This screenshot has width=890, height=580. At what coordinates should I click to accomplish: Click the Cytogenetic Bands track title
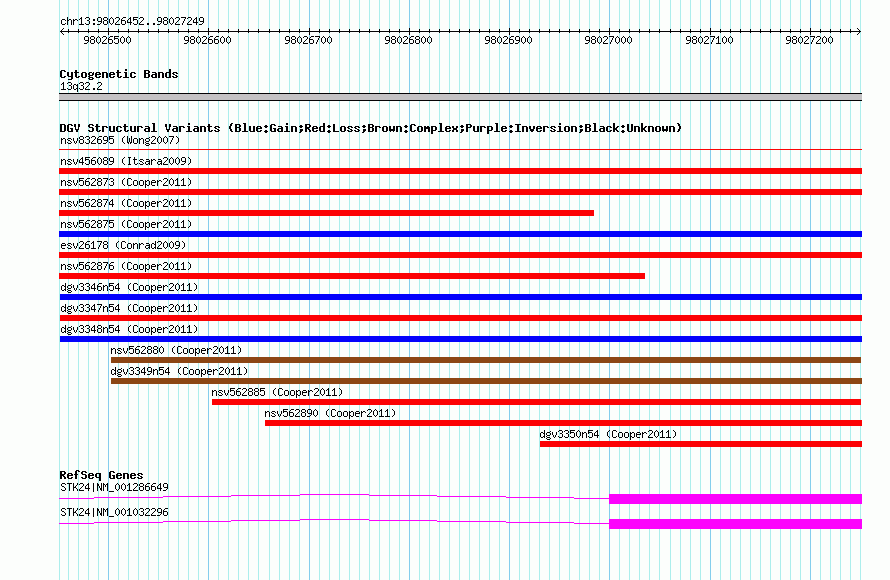[x=119, y=74]
